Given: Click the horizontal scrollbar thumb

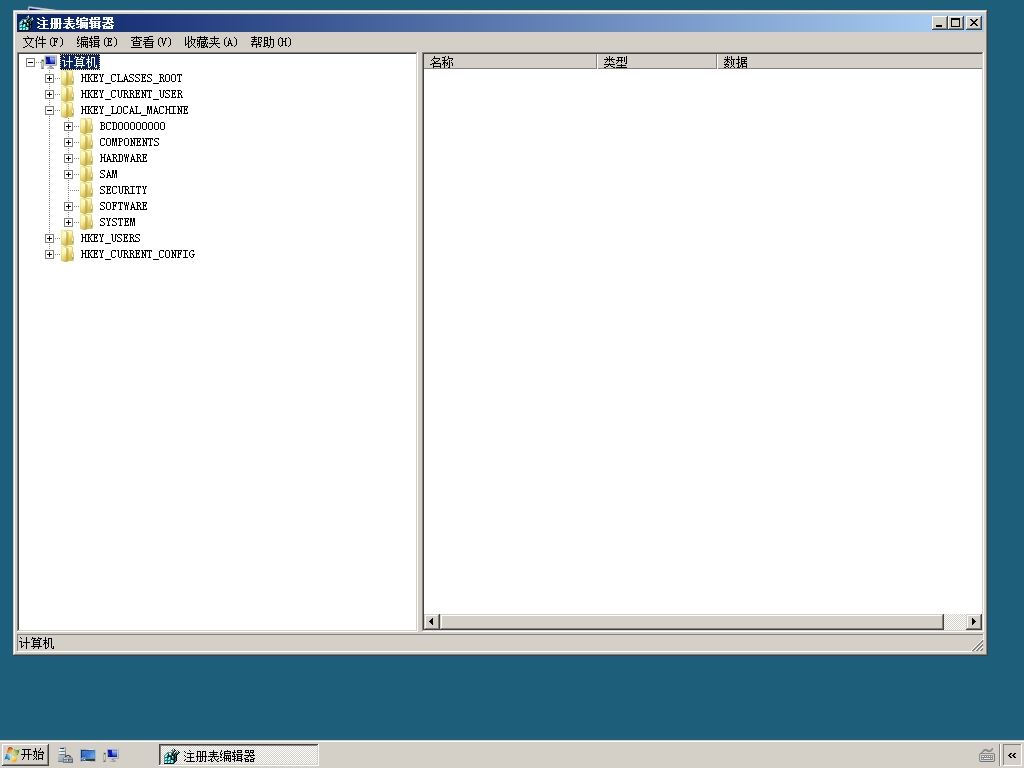Looking at the screenshot, I should point(692,622).
